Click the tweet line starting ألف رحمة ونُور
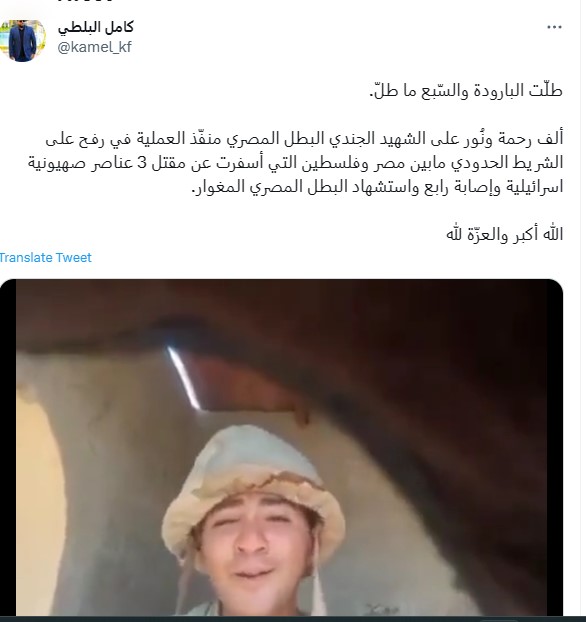Image resolution: width=586 pixels, height=622 pixels. (304, 139)
